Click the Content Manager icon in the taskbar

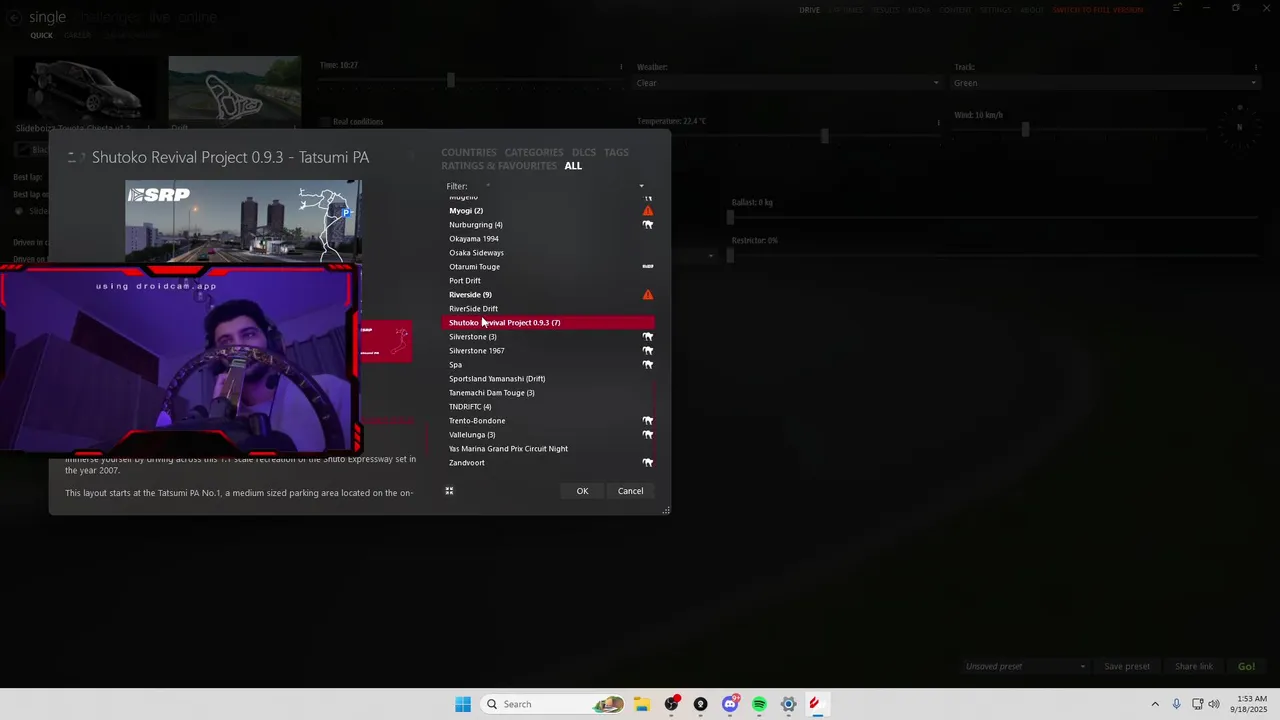pyautogui.click(x=816, y=704)
